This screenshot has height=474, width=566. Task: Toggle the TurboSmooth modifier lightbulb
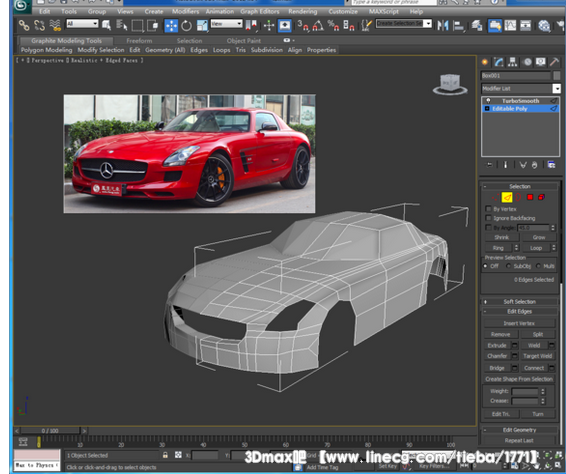click(x=488, y=101)
